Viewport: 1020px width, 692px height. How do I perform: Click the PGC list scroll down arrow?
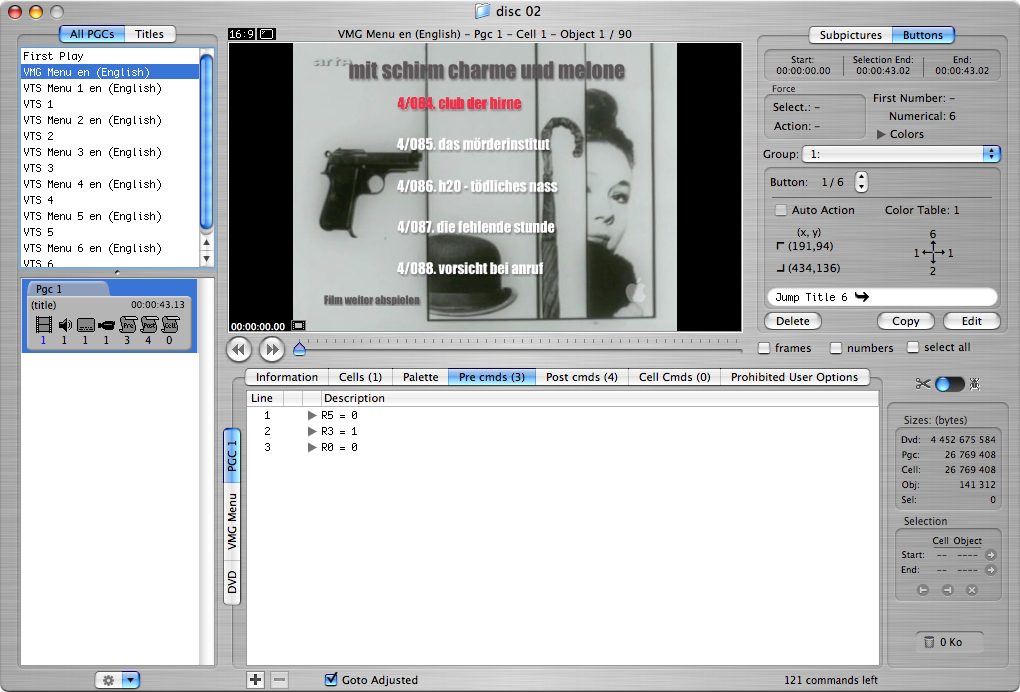[207, 258]
